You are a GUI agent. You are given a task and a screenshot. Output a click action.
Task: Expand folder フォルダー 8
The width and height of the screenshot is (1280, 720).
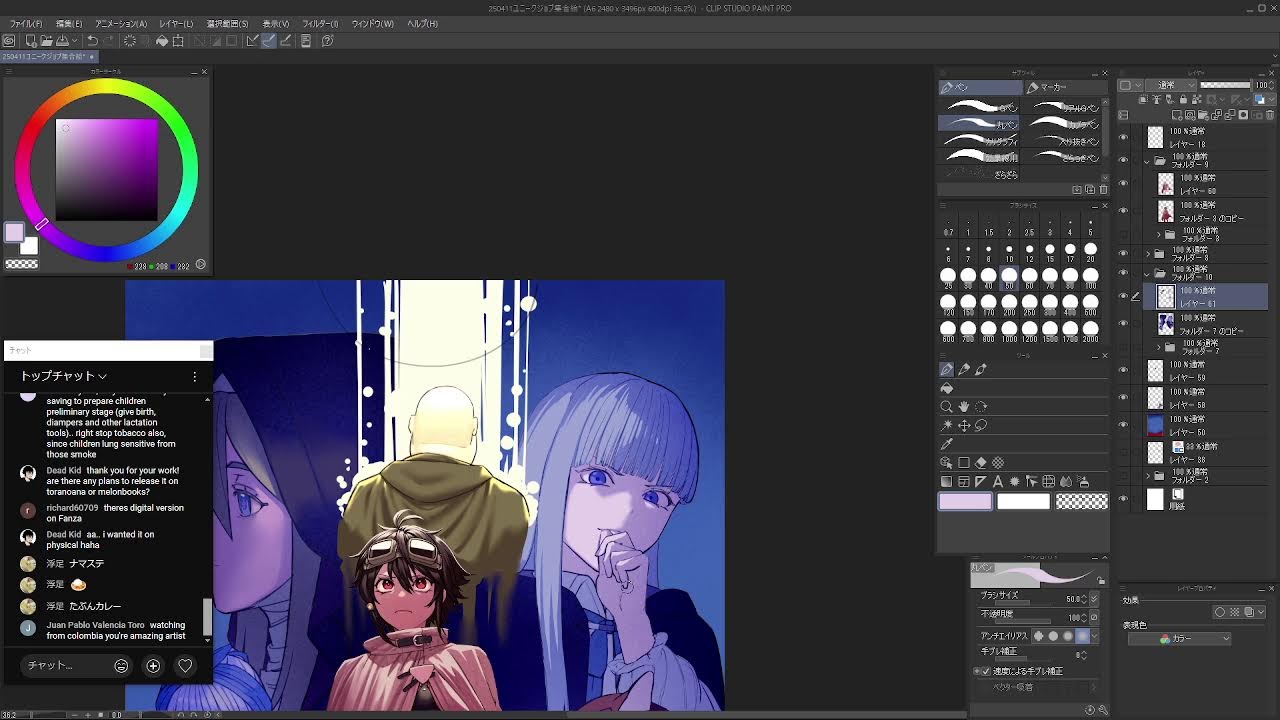coord(1148,254)
